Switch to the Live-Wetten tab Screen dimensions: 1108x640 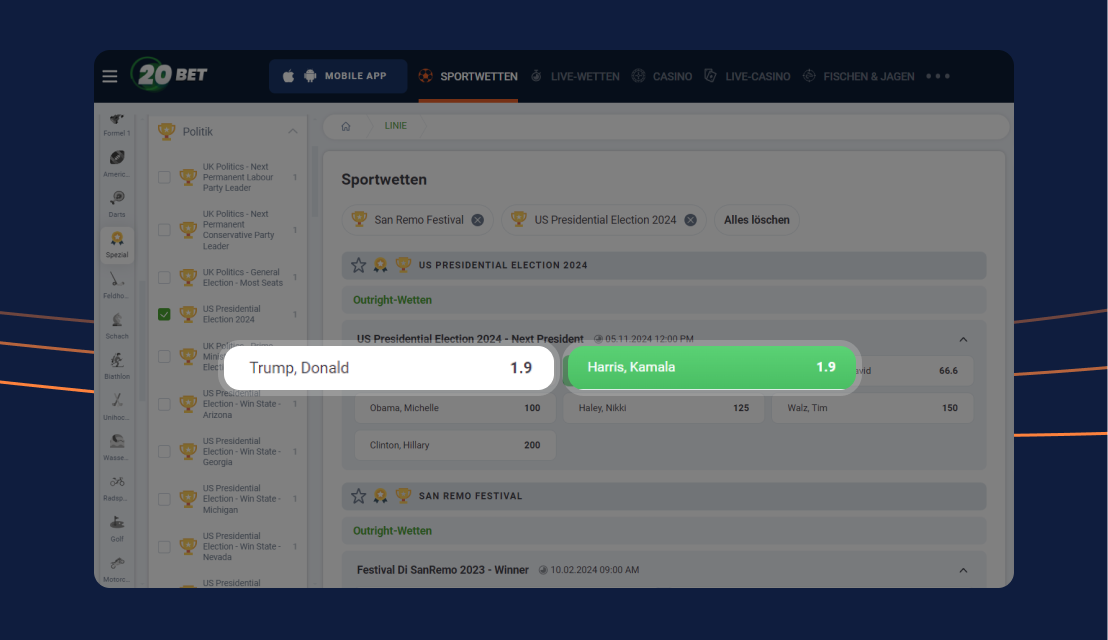click(x=575, y=76)
